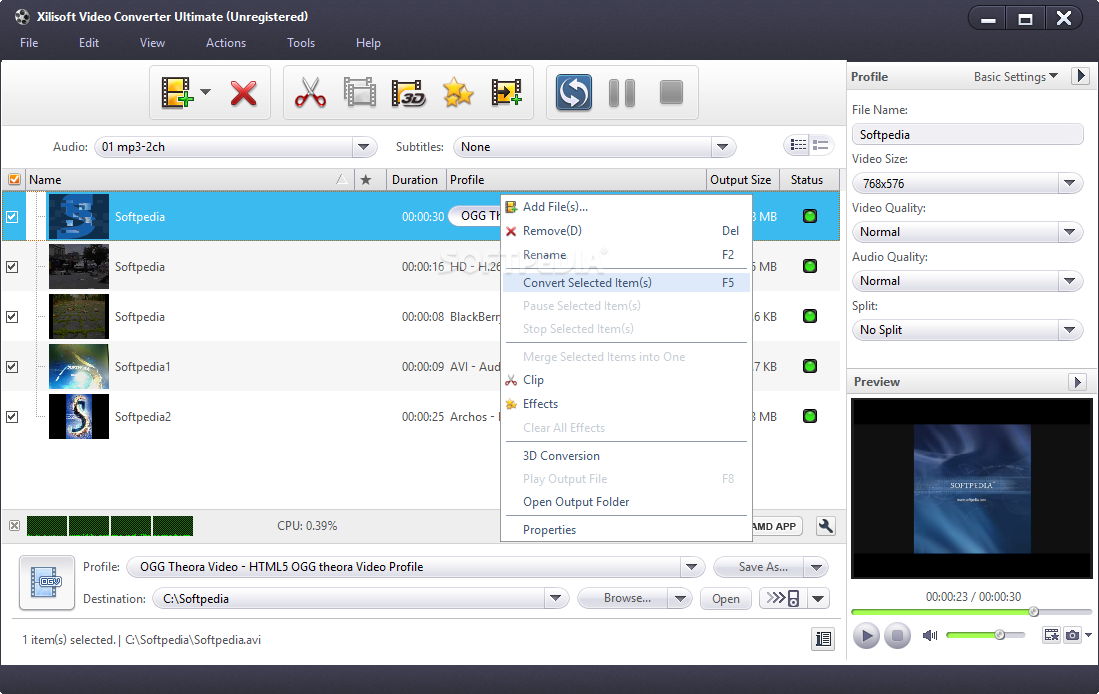Click the green status indicator for Softpedia2
Viewport: 1099px width, 694px height.
810,416
